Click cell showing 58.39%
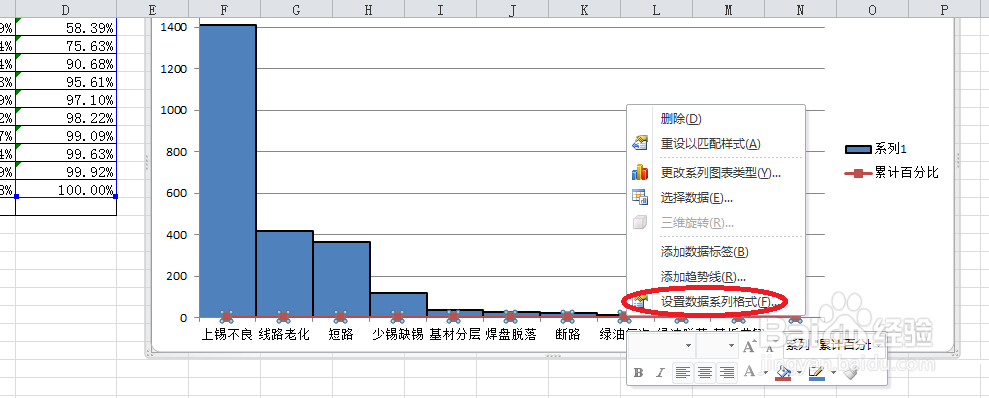This screenshot has width=989, height=398. 66,27
